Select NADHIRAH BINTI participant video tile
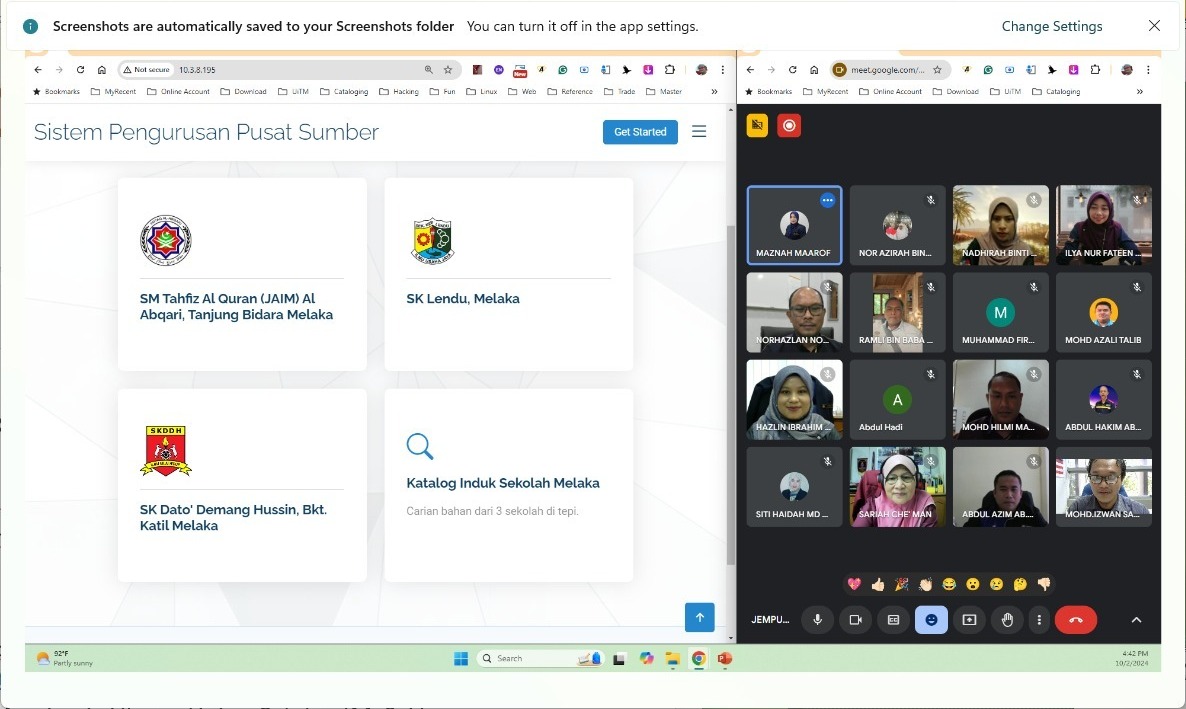Image resolution: width=1186 pixels, height=709 pixels. click(1001, 225)
